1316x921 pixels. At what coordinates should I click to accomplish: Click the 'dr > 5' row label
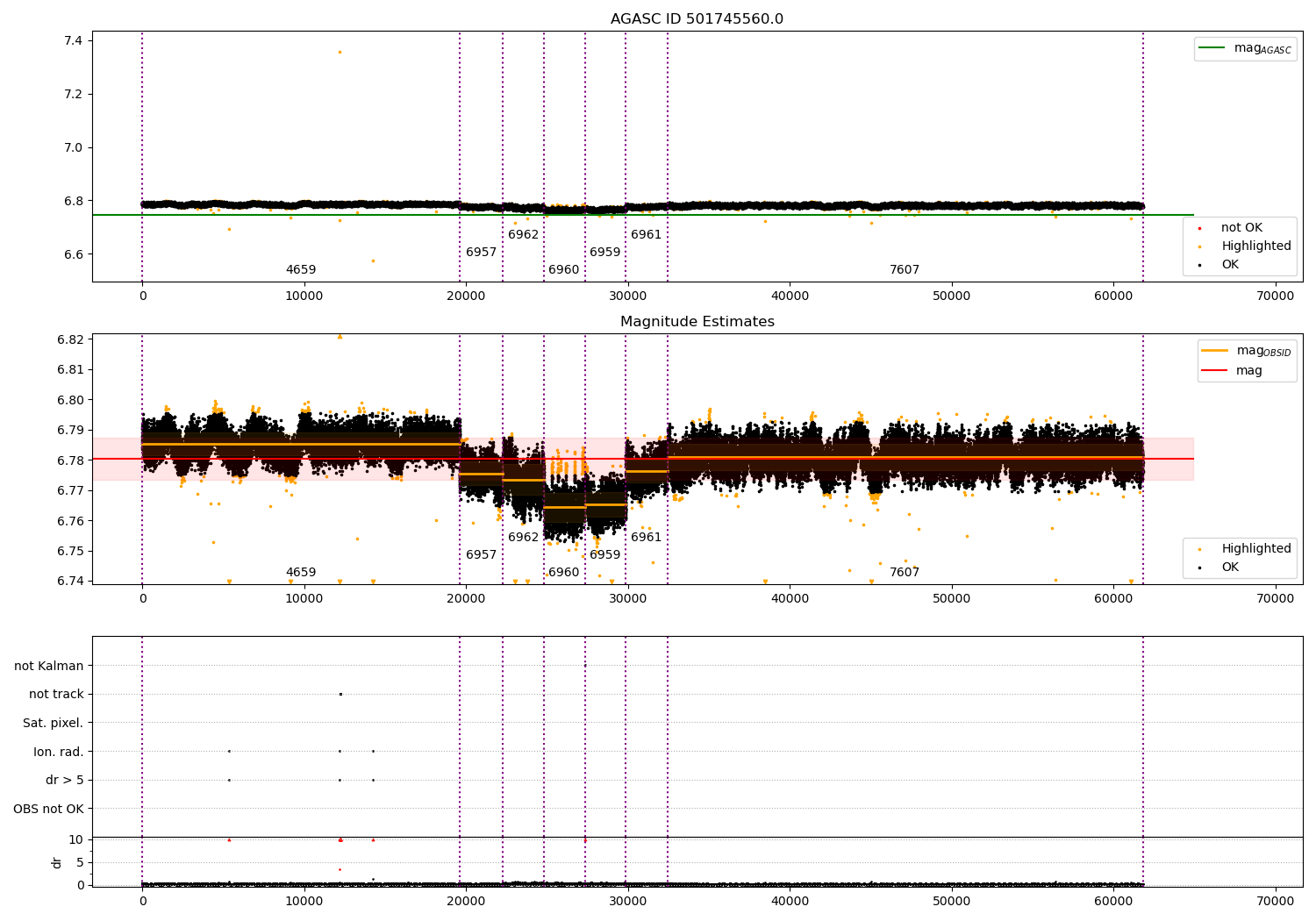coord(65,781)
